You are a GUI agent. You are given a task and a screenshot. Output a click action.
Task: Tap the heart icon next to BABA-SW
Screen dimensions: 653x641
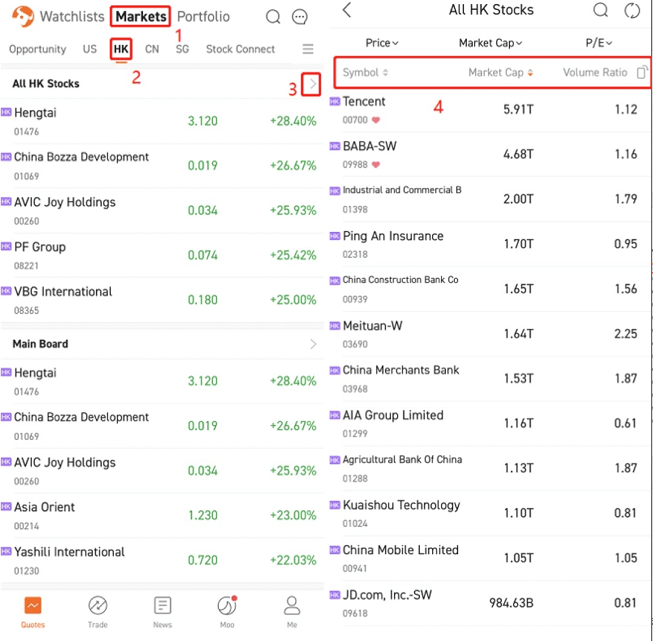[376, 165]
